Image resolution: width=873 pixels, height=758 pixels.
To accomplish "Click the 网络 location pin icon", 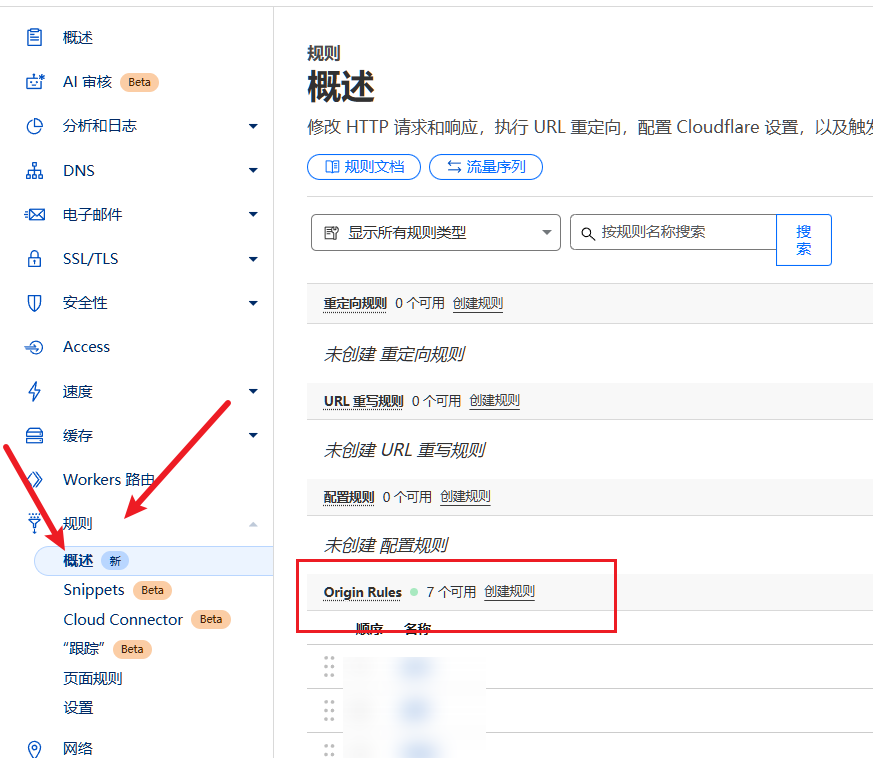I will coord(35,749).
